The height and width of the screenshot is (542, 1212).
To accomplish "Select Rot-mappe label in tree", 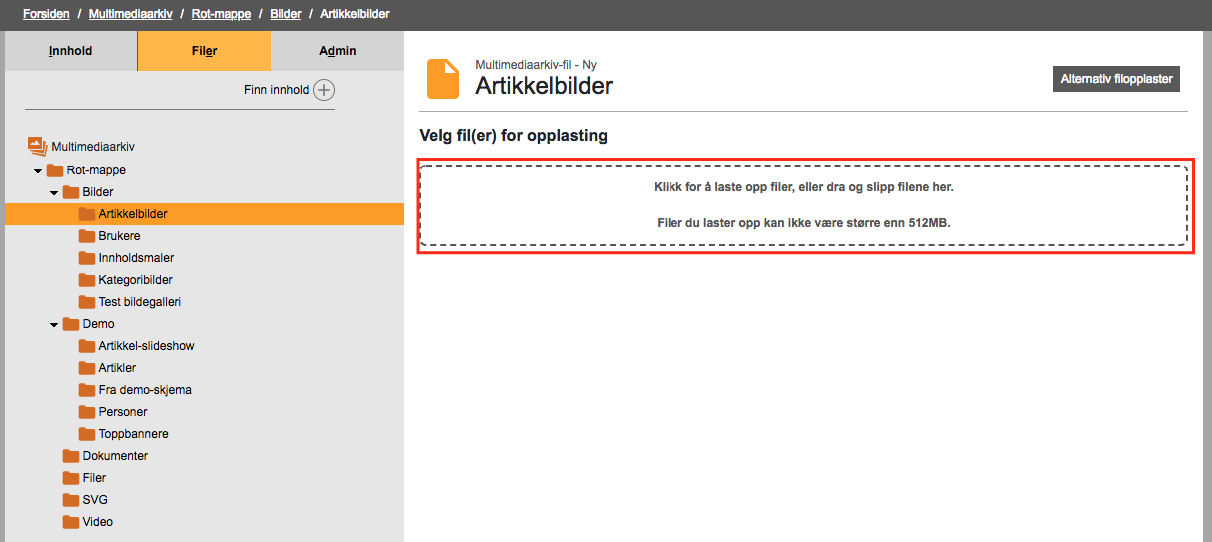I will pyautogui.click(x=96, y=170).
